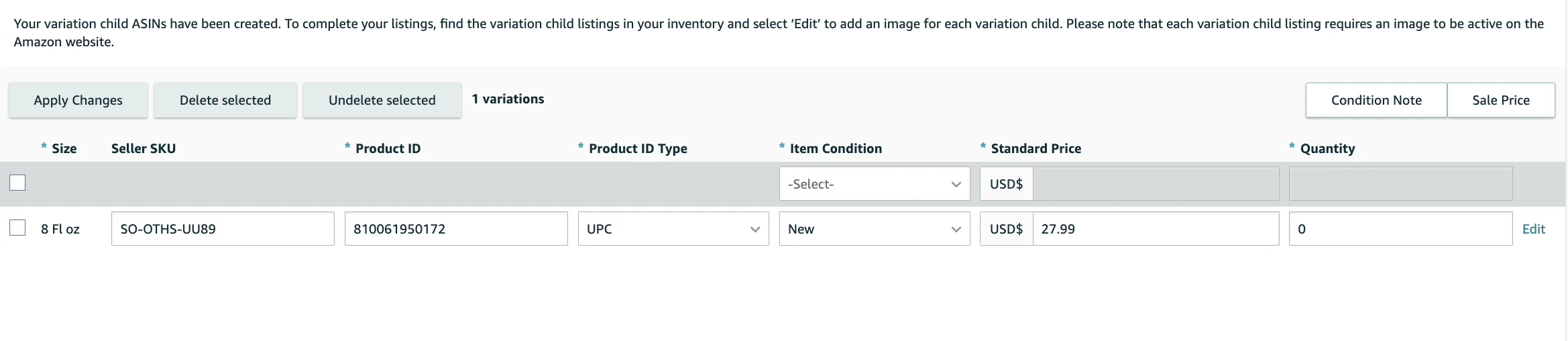Click Delete selected button
This screenshot has height=341, width=1568.
225,100
